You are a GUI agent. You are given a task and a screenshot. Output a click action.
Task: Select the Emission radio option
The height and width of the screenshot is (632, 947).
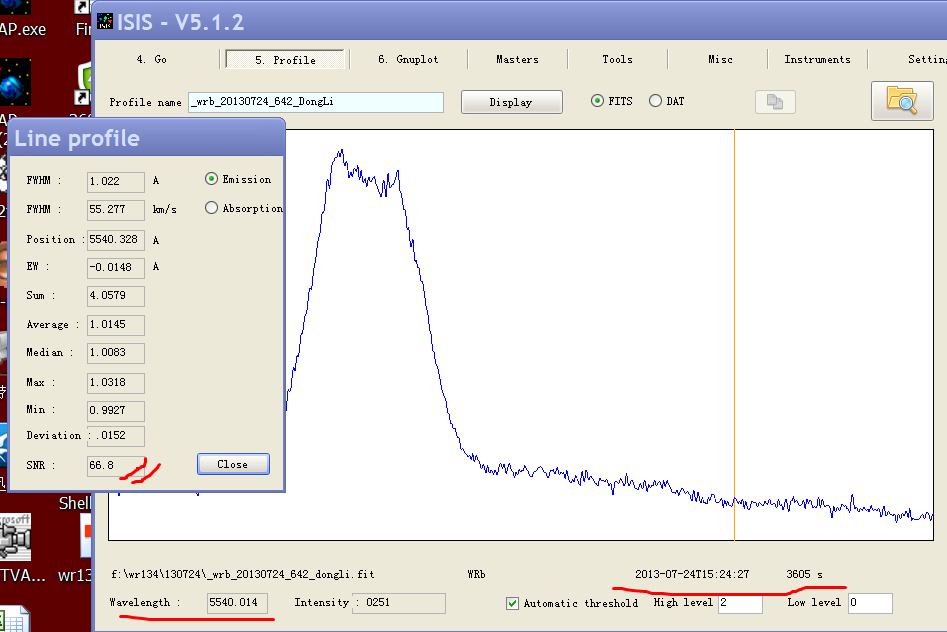point(211,179)
